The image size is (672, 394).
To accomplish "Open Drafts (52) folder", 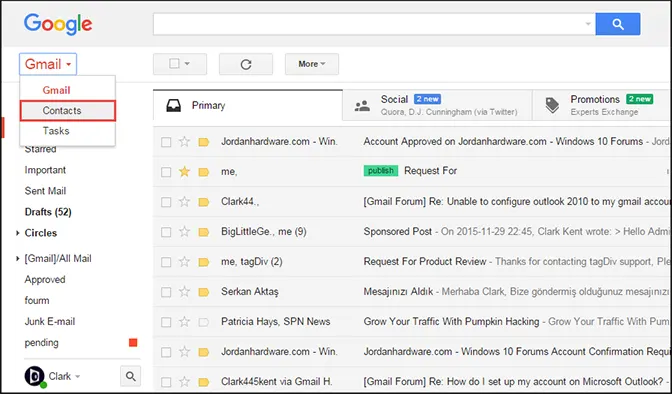I will coord(48,212).
